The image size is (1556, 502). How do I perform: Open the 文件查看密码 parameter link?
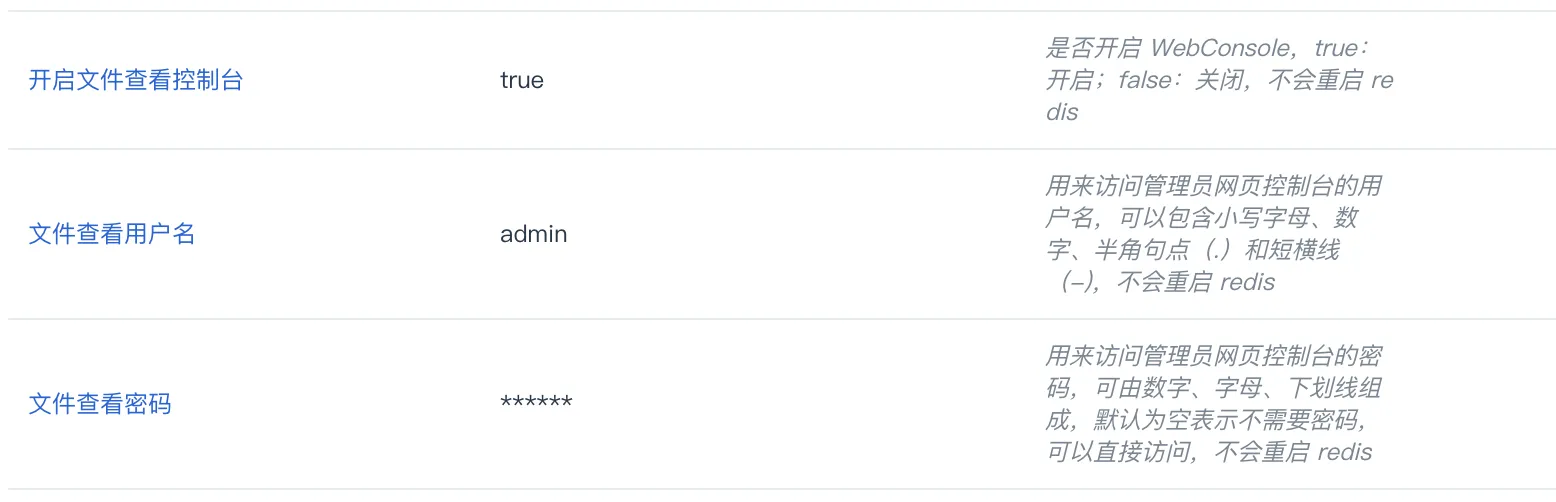pos(100,404)
